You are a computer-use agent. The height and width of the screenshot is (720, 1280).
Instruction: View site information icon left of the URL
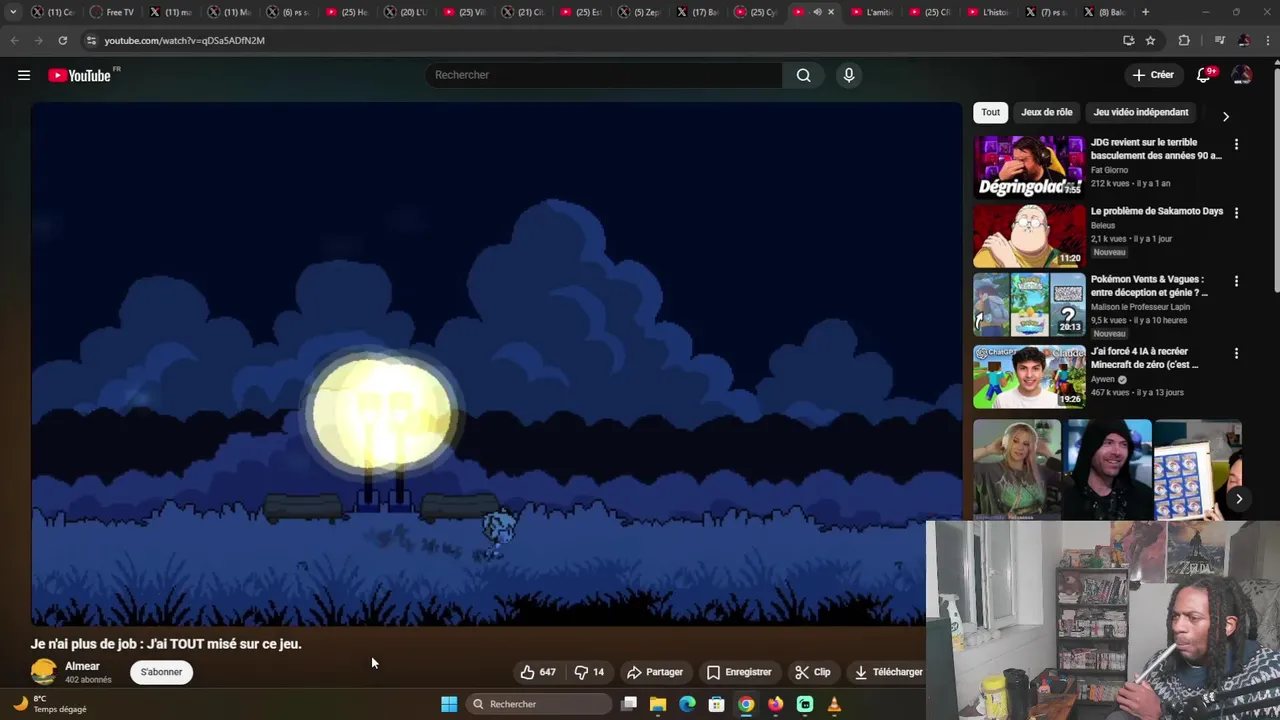coord(91,40)
